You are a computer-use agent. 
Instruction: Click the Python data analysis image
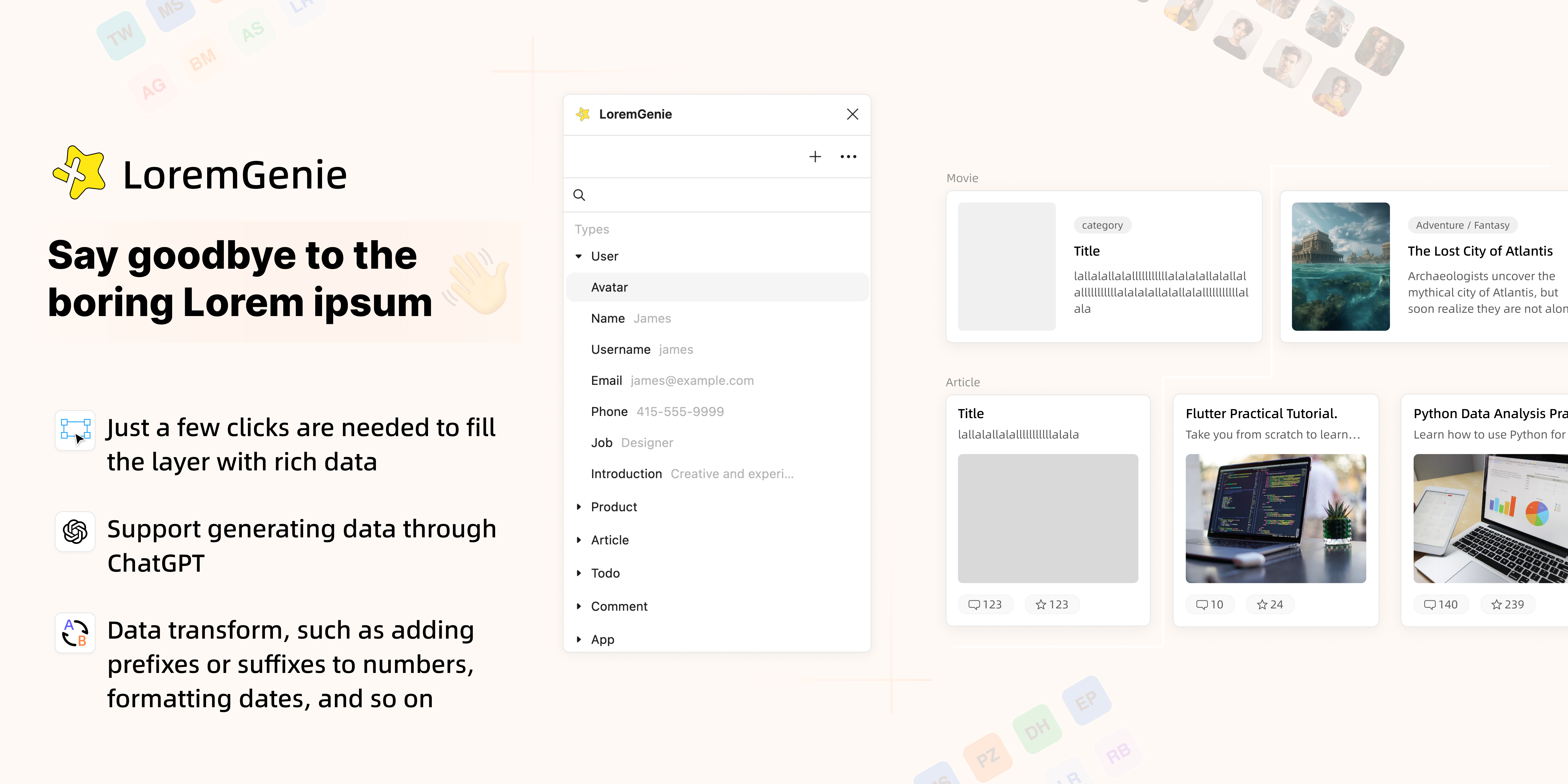pos(1491,519)
